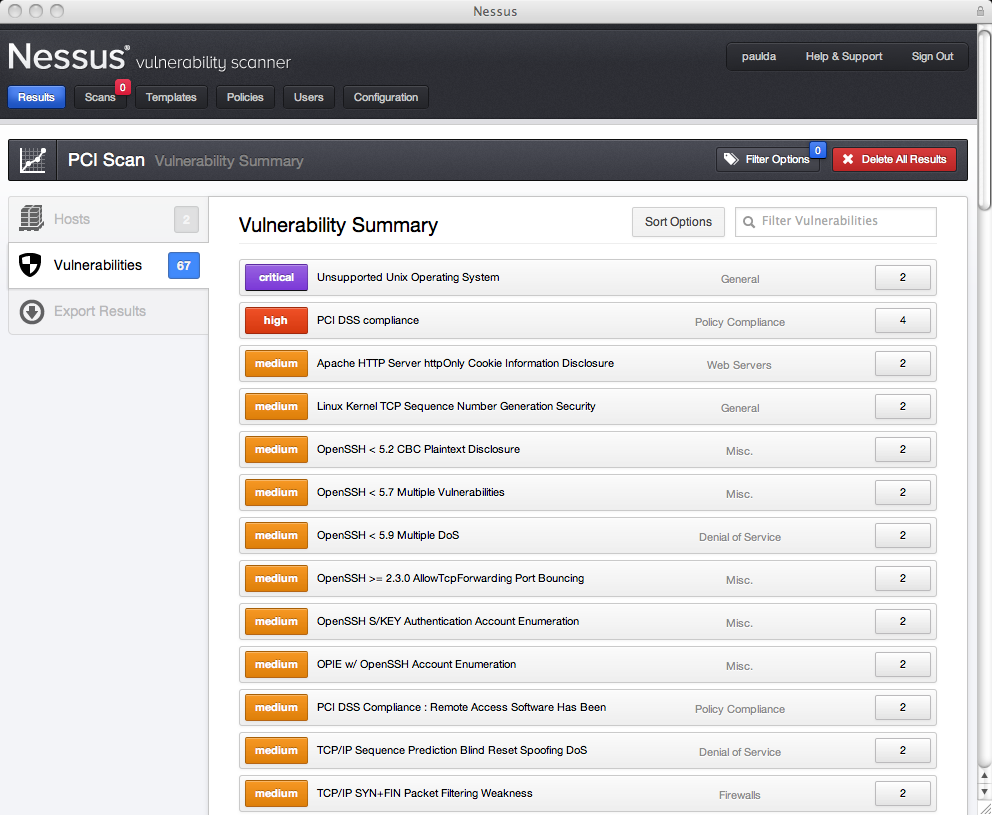Image resolution: width=992 pixels, height=815 pixels.
Task: Open OpenSSH S/KEY Authentication Account Enumeration
Action: [588, 621]
